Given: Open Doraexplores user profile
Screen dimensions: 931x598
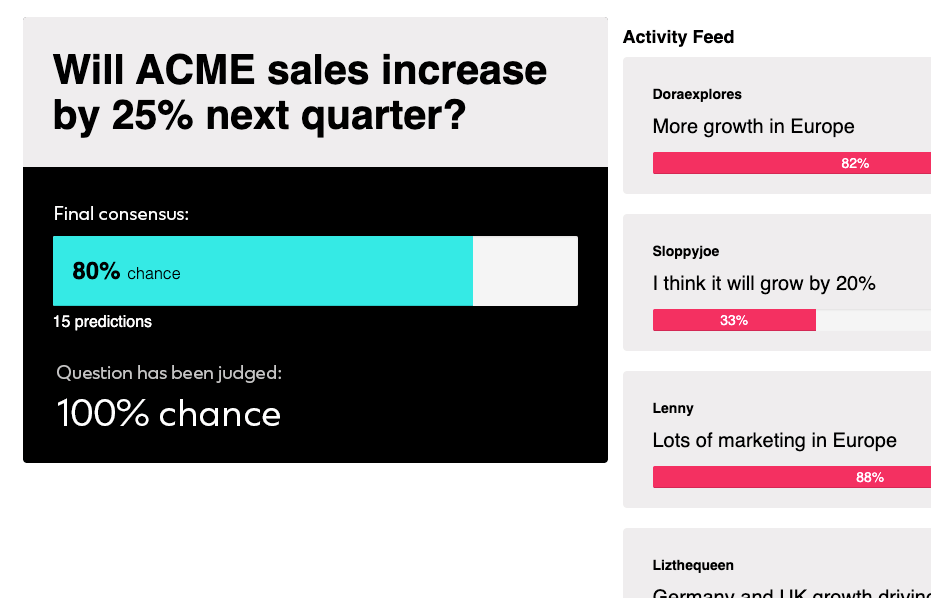Looking at the screenshot, I should [697, 94].
